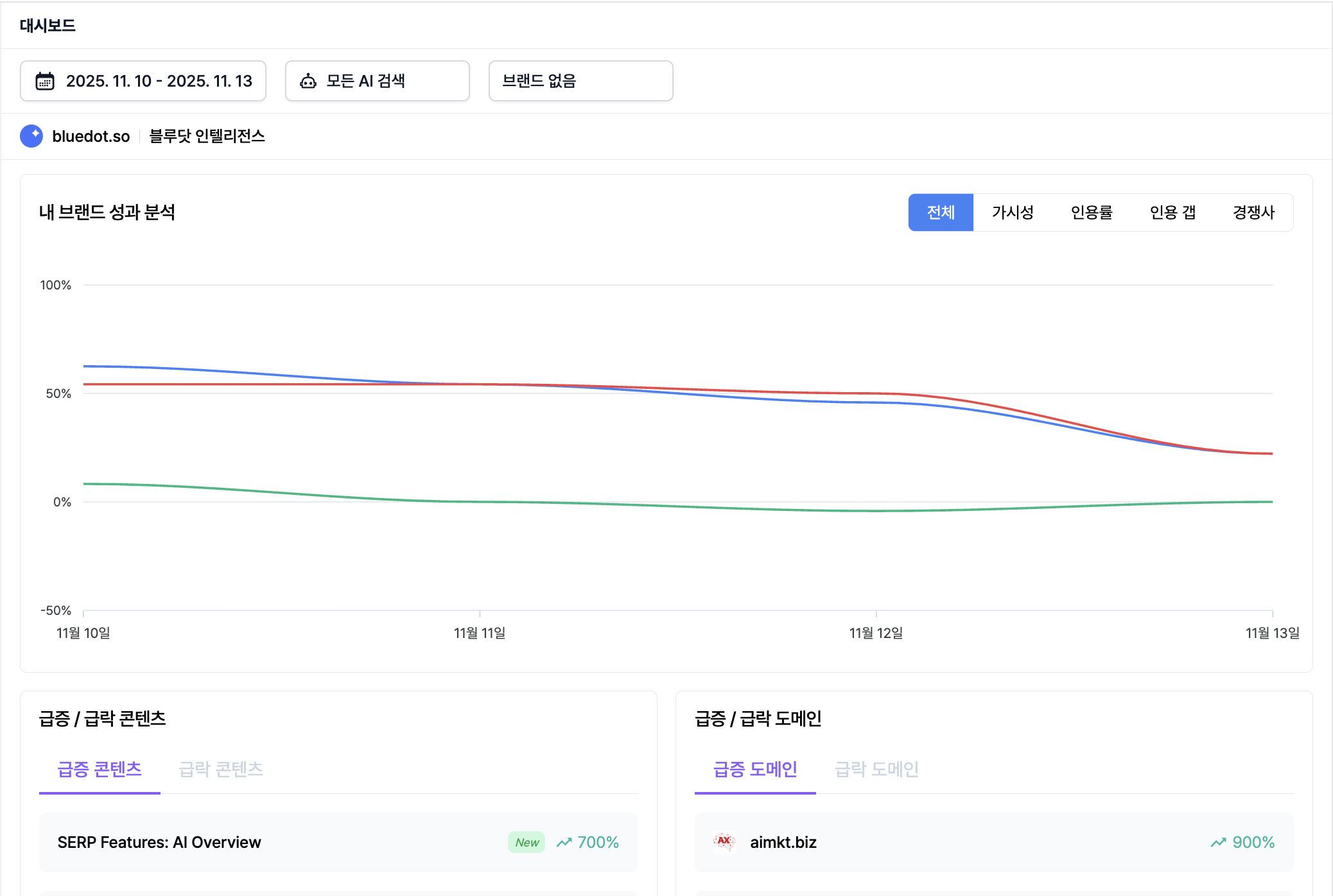This screenshot has height=896, width=1333.
Task: Click the AI robot icon next to 모든 AI 검색
Action: point(308,81)
